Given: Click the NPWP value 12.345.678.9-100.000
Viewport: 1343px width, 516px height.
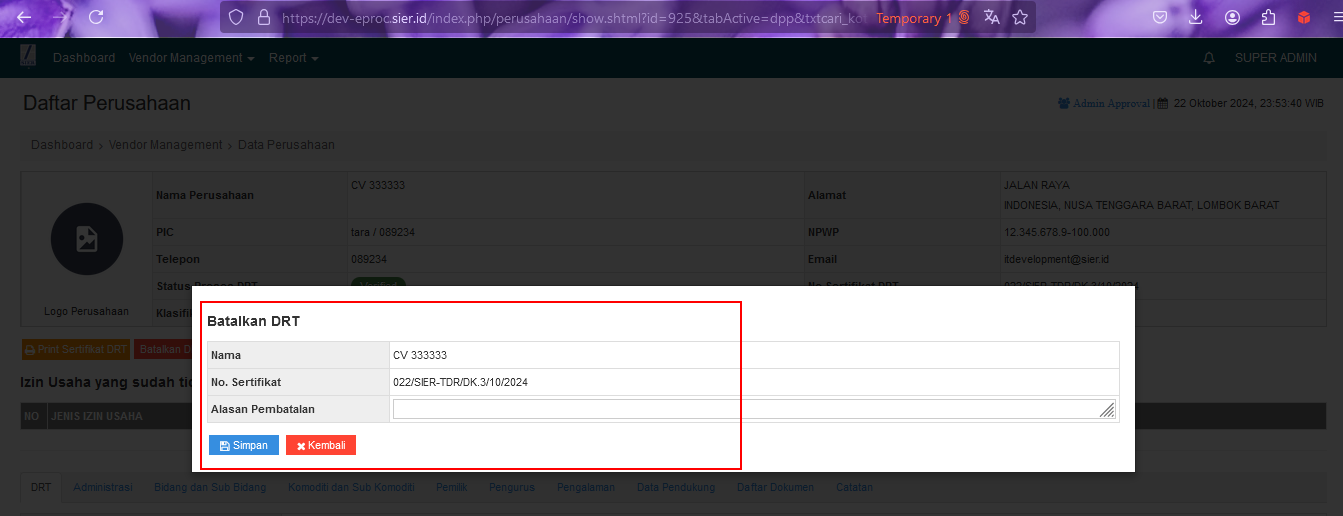Looking at the screenshot, I should pyautogui.click(x=1057, y=232).
